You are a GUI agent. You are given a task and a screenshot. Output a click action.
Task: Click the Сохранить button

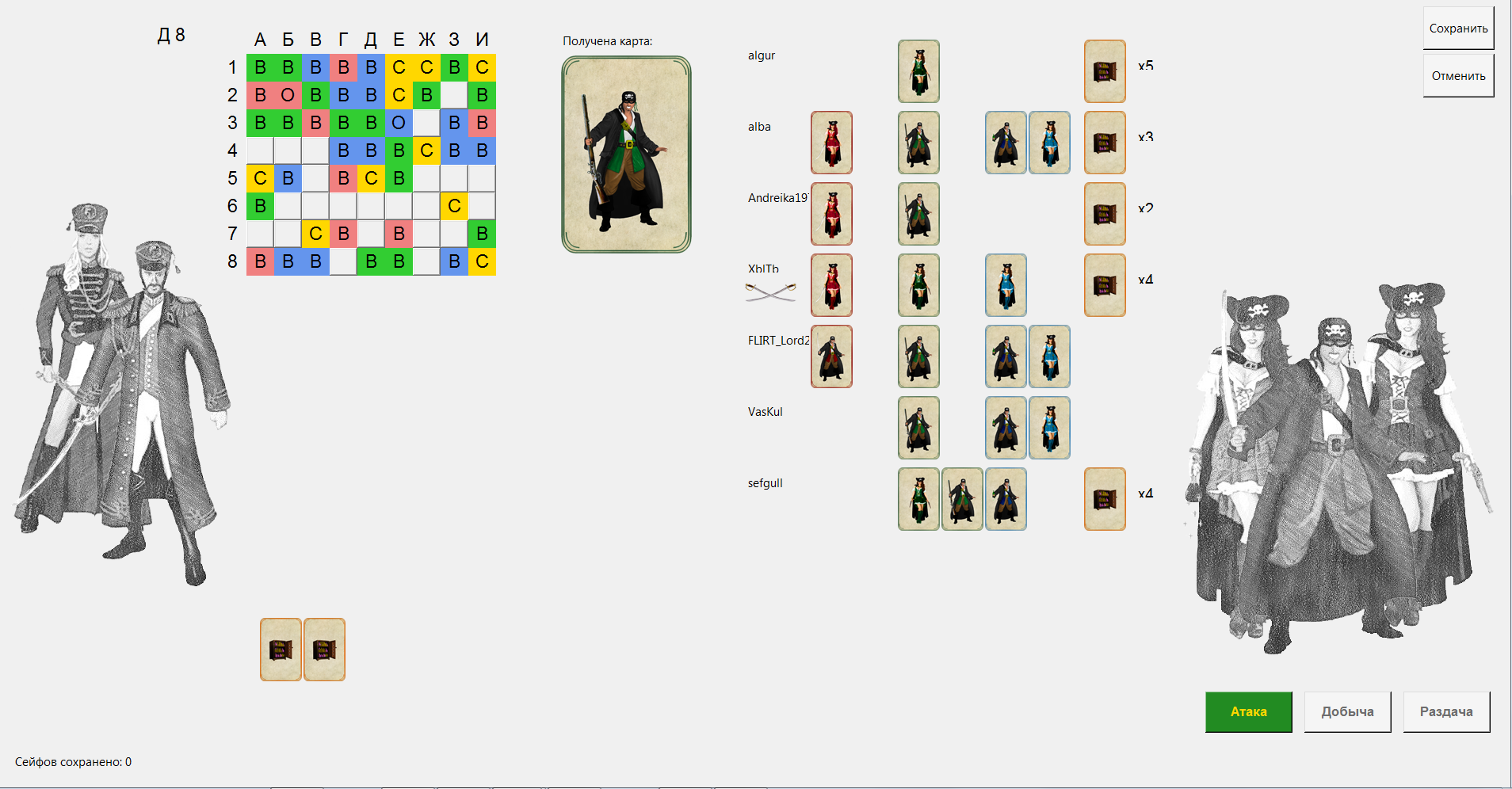[x=1458, y=29]
